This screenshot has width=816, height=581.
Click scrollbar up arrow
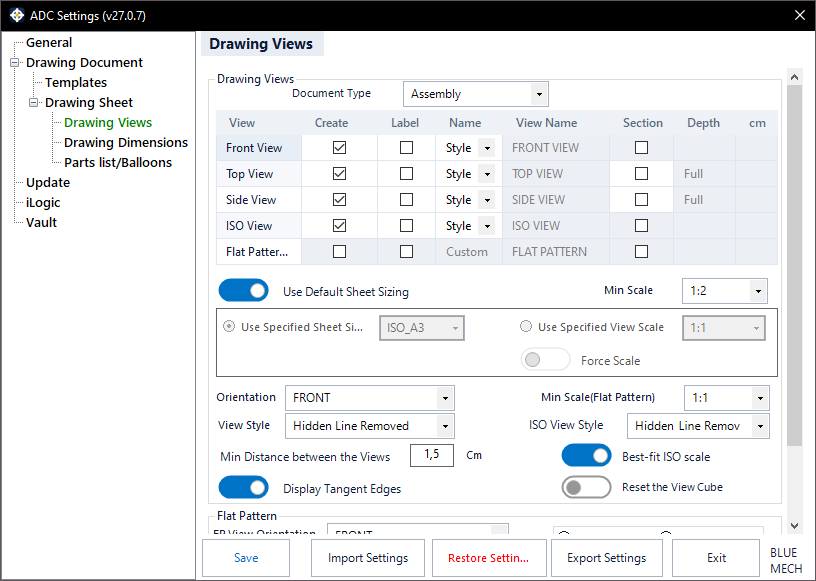coord(794,77)
